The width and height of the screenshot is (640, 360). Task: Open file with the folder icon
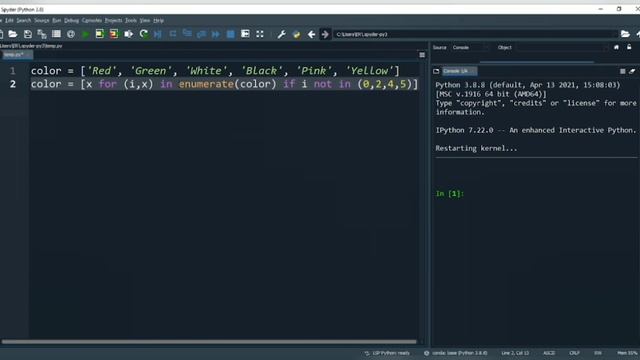[13, 34]
